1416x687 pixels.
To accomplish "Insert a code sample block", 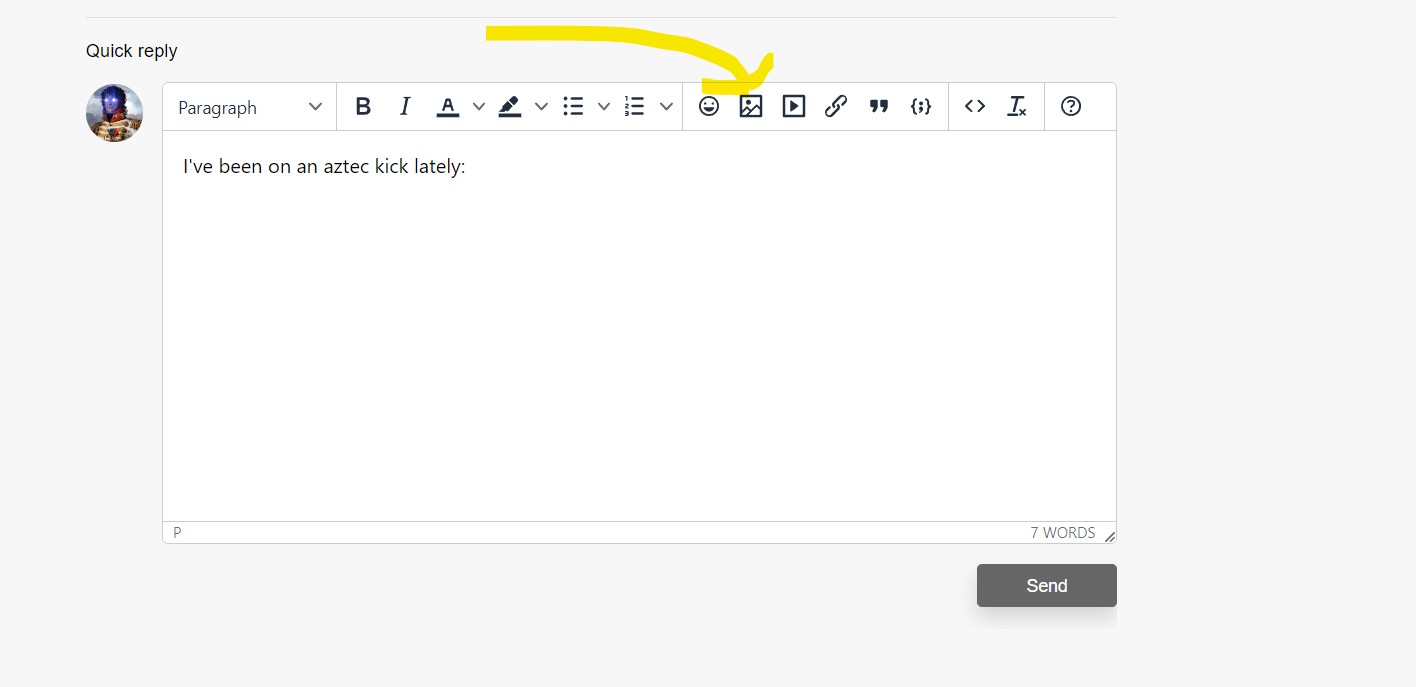I will [x=921, y=106].
